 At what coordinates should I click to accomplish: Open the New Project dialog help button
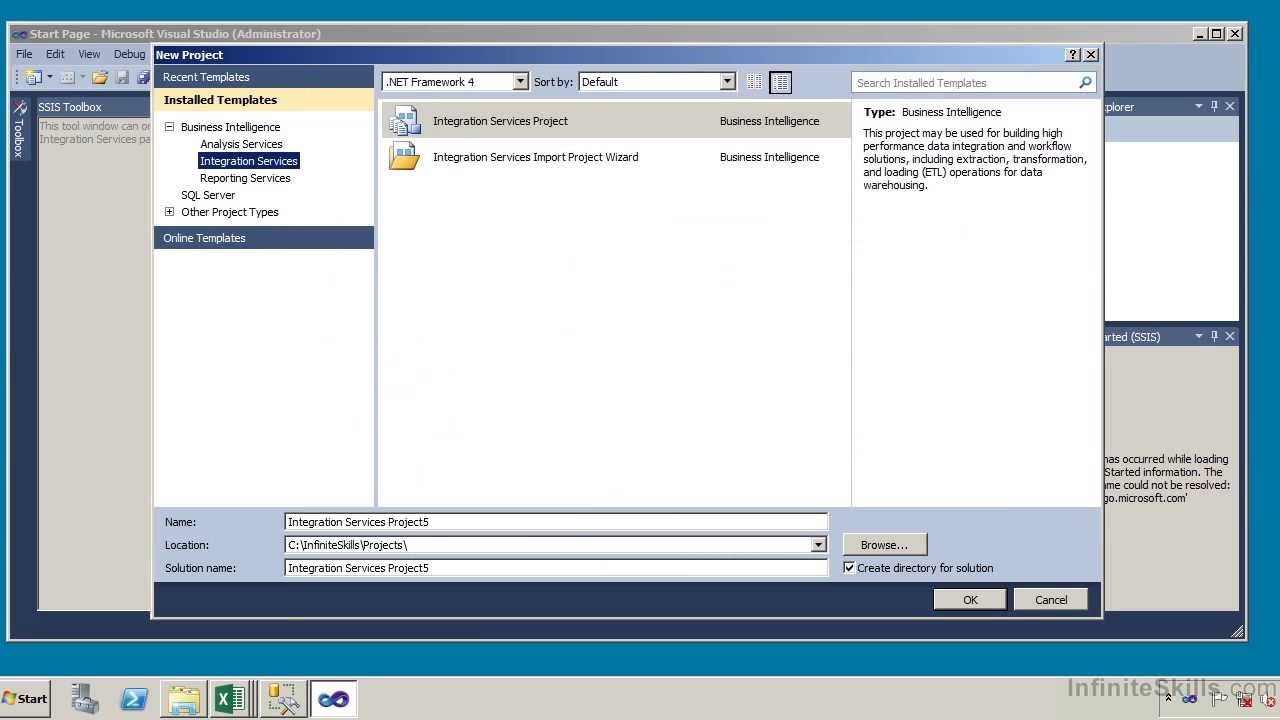1073,55
